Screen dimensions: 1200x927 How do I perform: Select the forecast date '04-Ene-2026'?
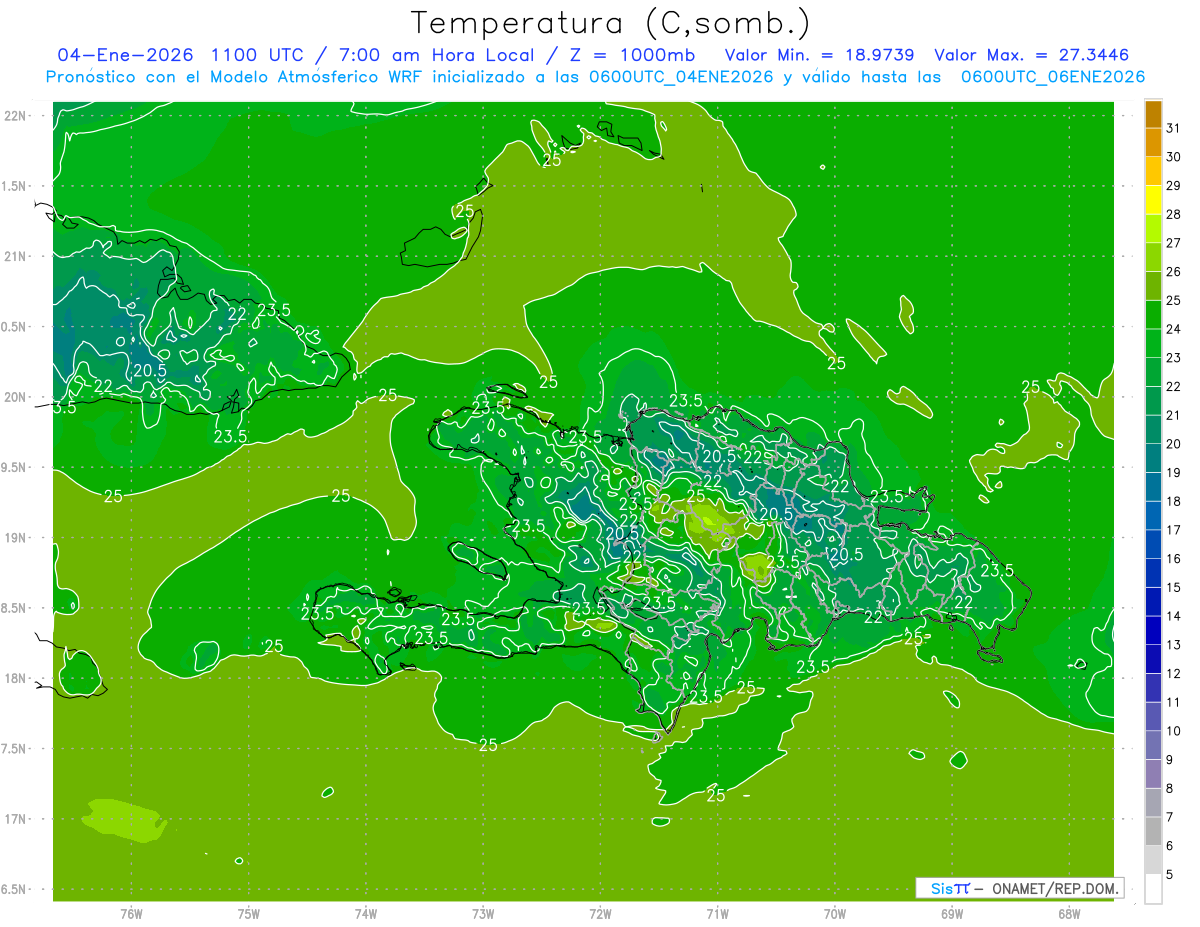125,55
